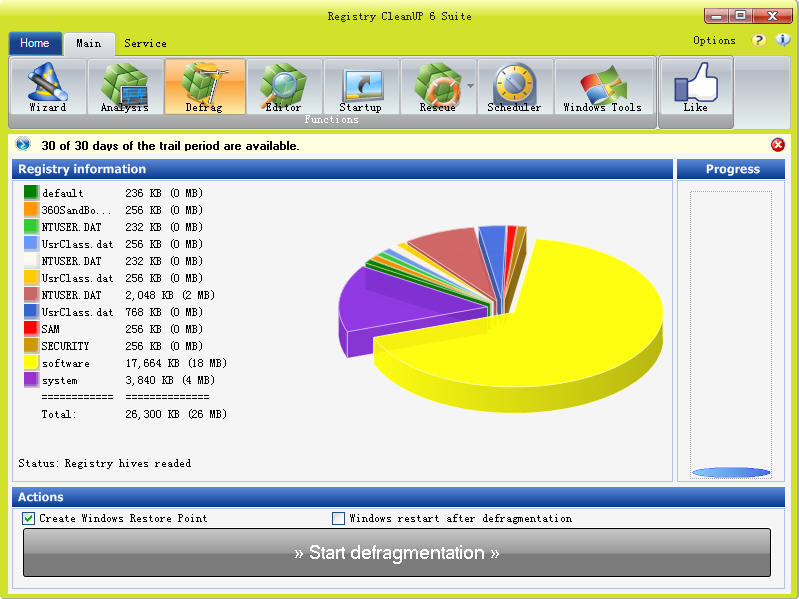Click the SECURITY hive color swatch
799x599 pixels.
[x=31, y=346]
